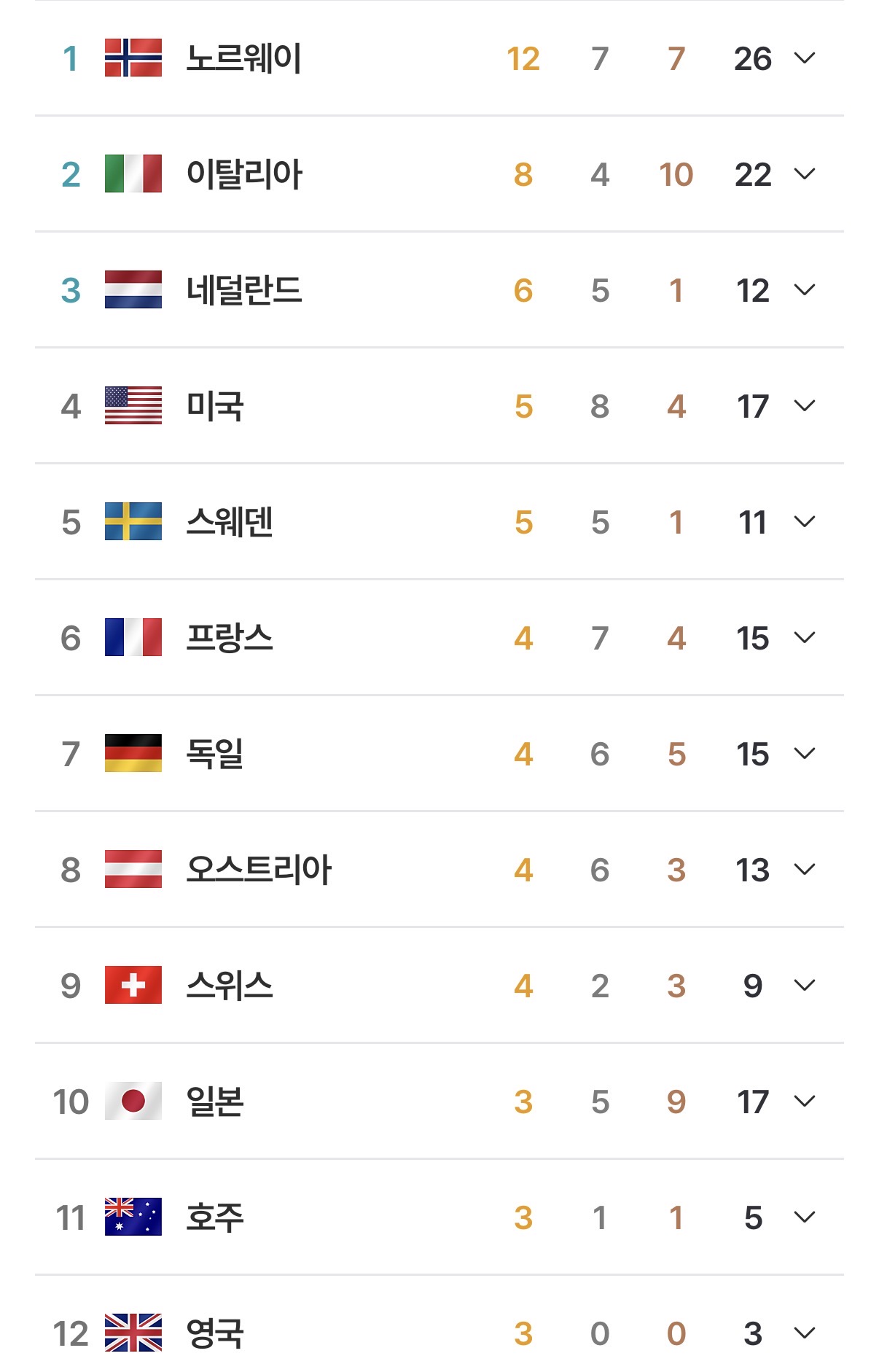
Task: Open the 프랑스 country name
Action: (230, 638)
